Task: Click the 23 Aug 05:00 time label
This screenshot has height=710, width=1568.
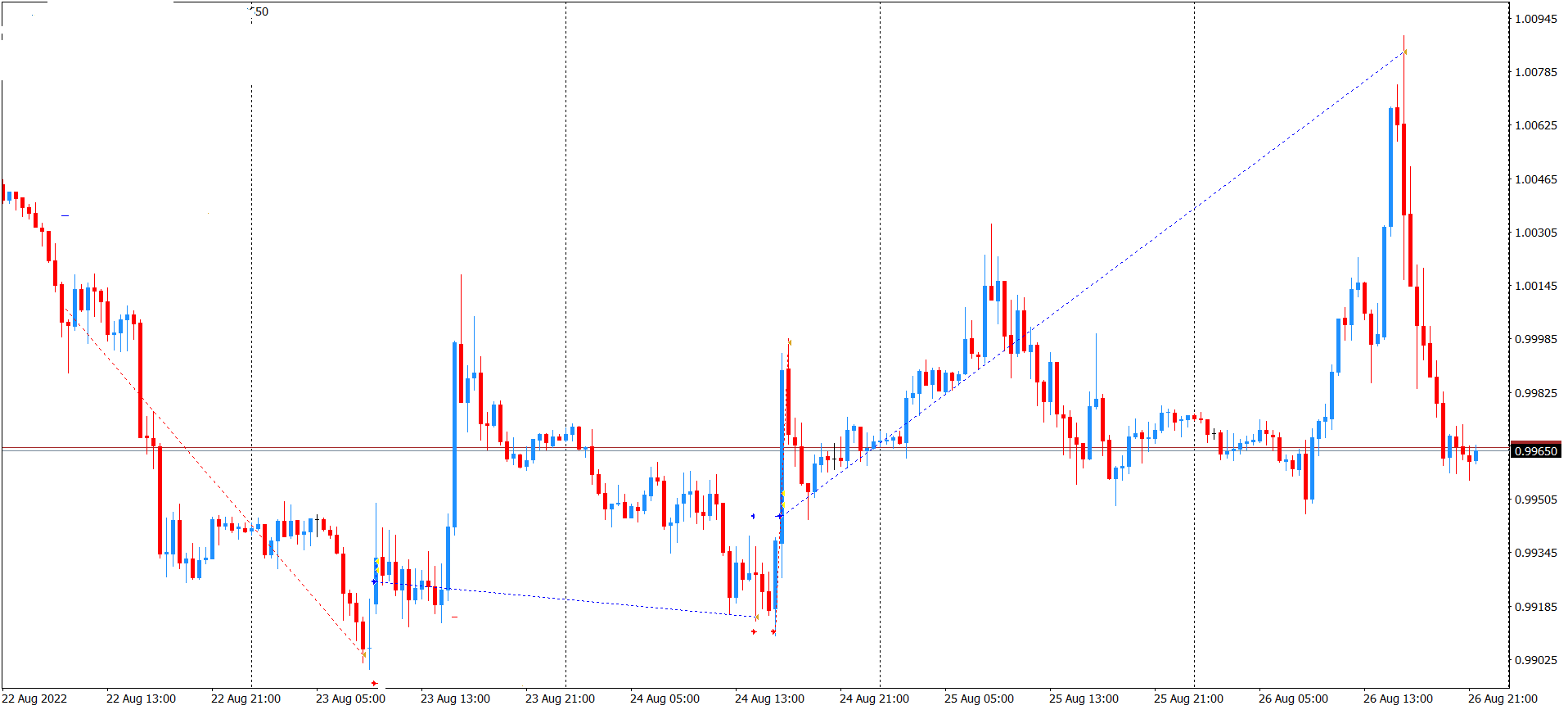Action: pos(350,699)
